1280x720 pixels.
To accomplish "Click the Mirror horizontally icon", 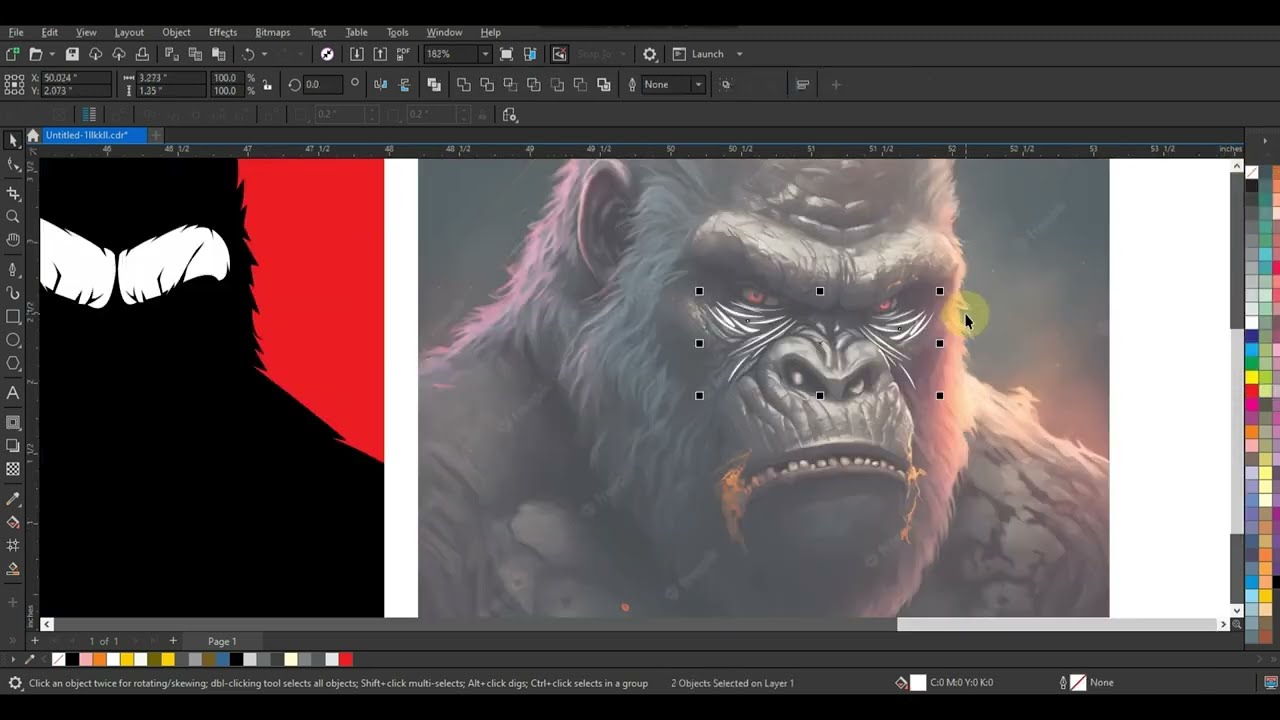I will [381, 85].
